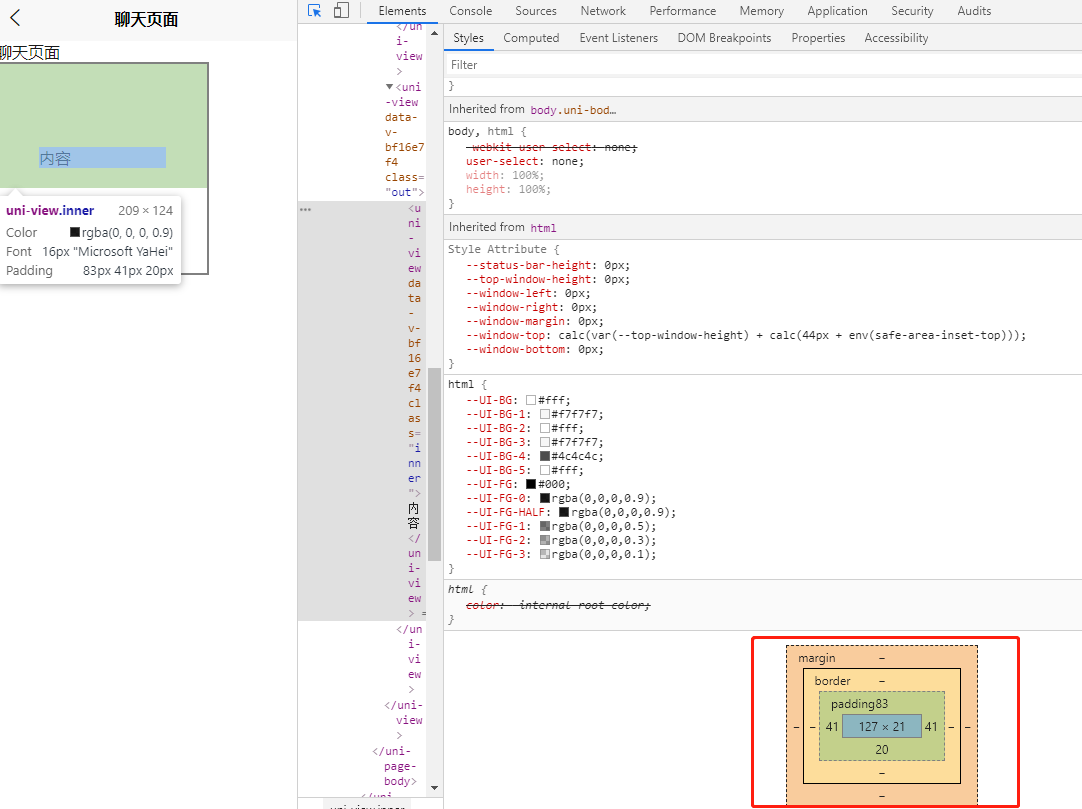Select the Computed sub-tab
The image size is (1082, 809).
click(x=531, y=38)
